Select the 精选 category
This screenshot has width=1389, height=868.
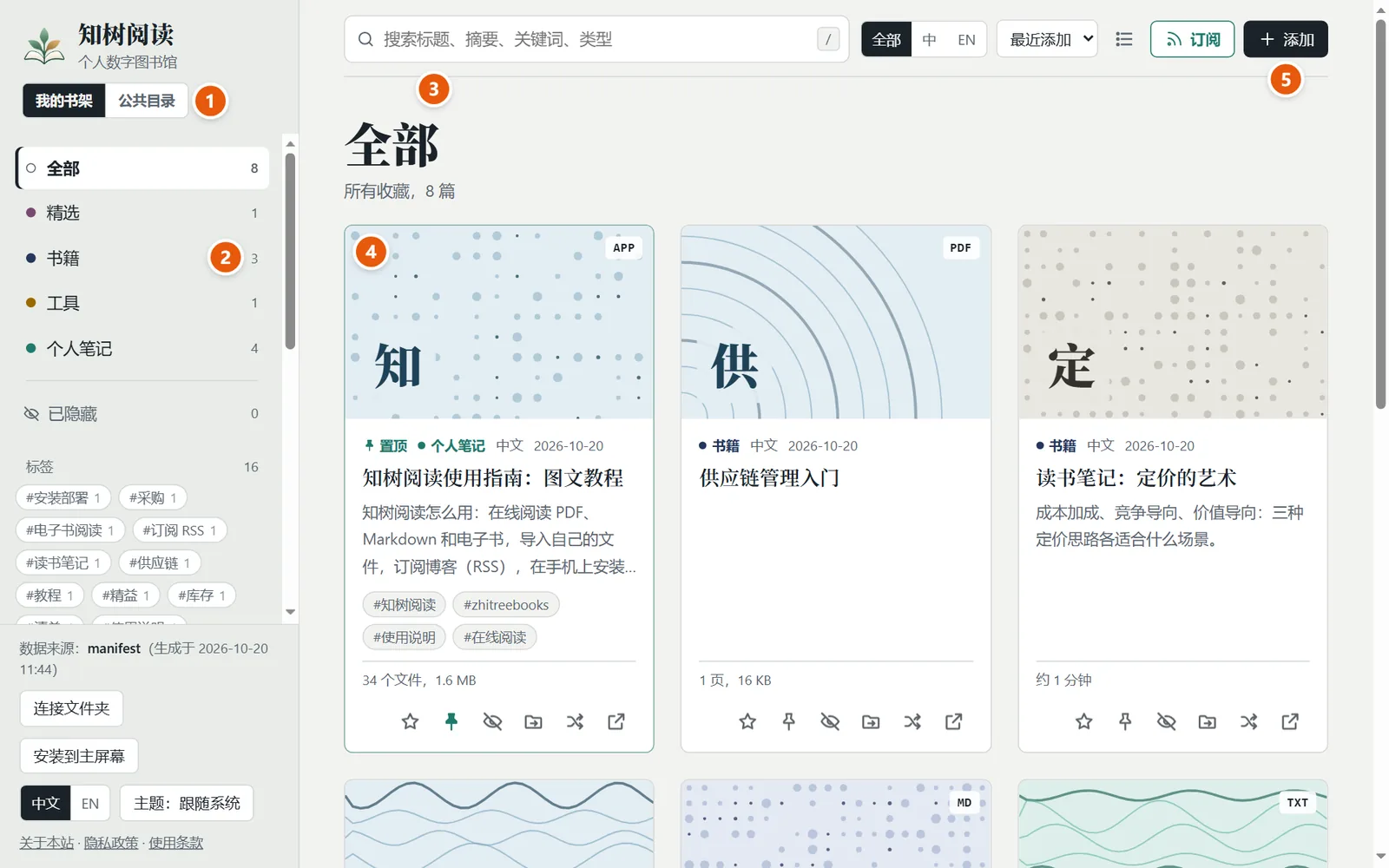(142, 213)
